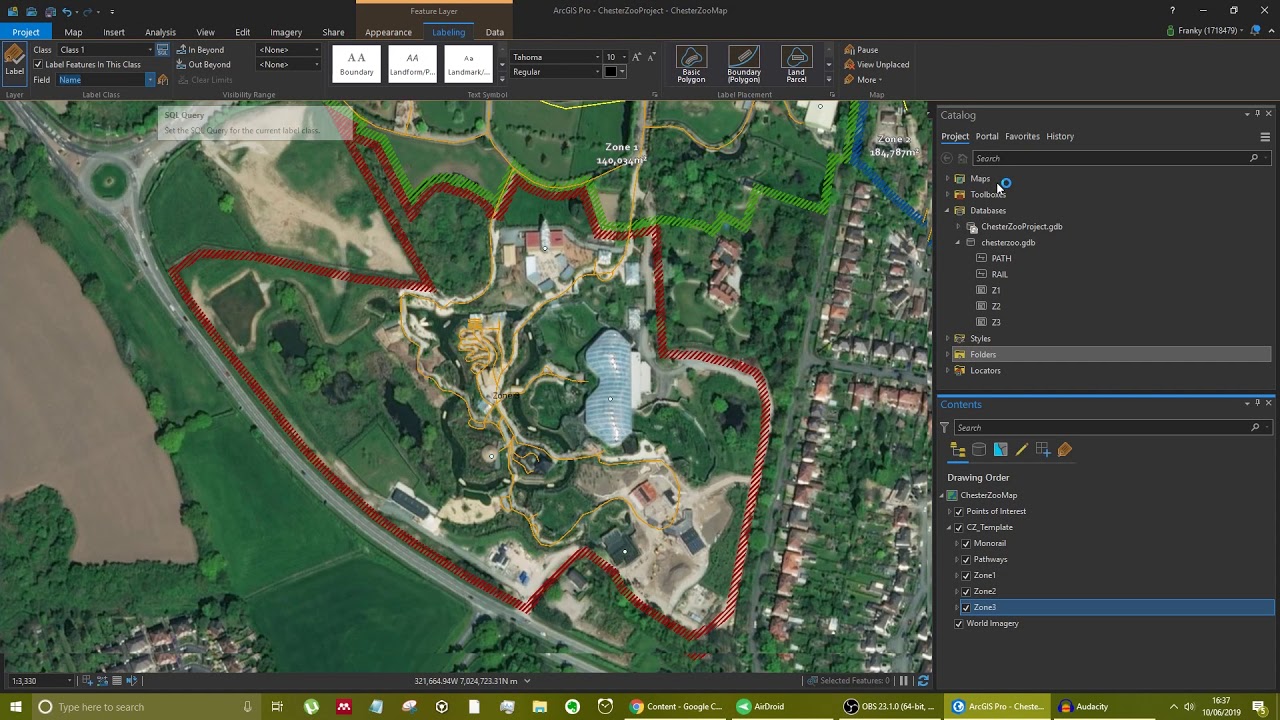Switch Contents to List By Drawing Order

tap(958, 450)
